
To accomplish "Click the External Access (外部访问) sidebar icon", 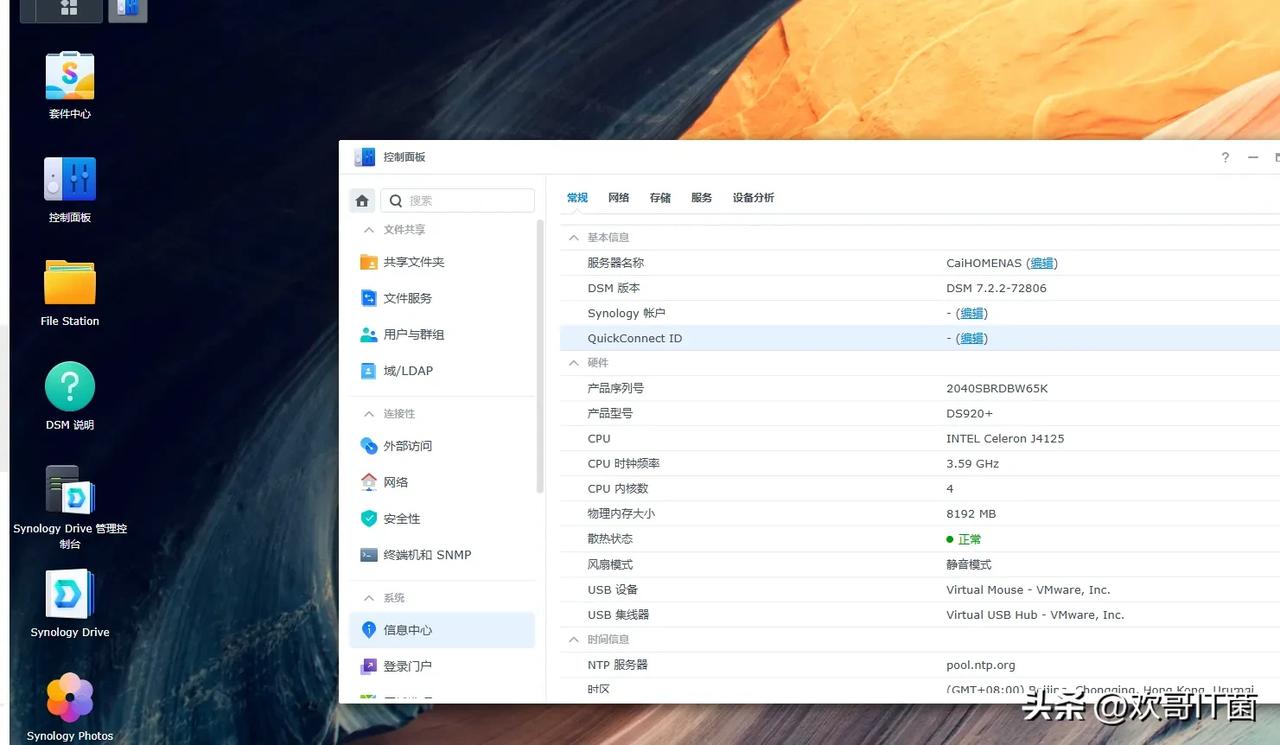I will (x=369, y=446).
